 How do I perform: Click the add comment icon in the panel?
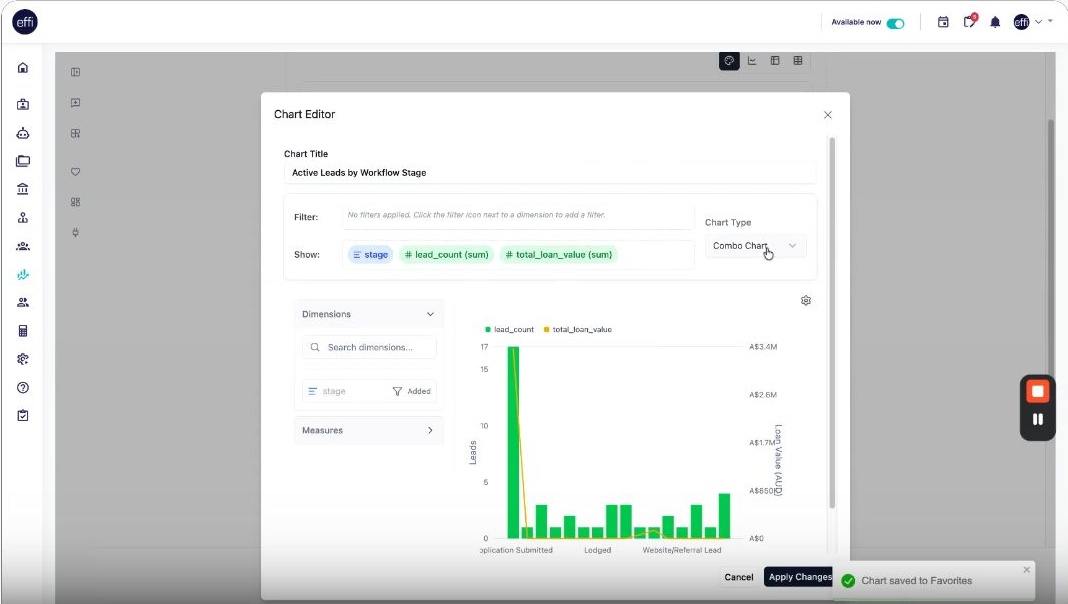pyautogui.click(x=76, y=102)
